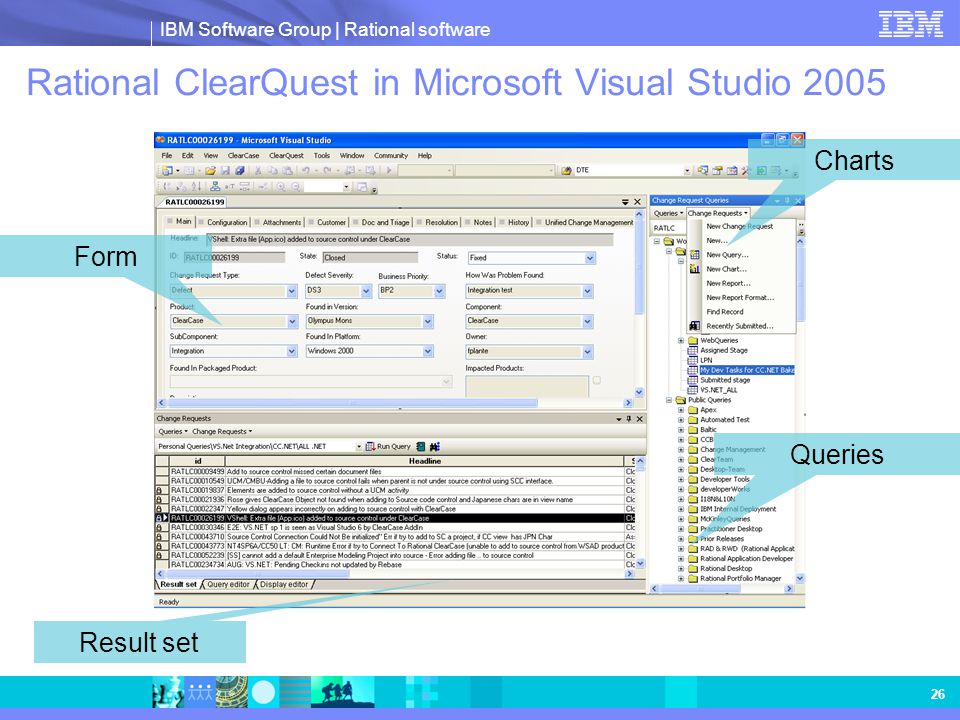Click the grid icon beside Assigned Stage
The height and width of the screenshot is (720, 960).
[x=692, y=350]
